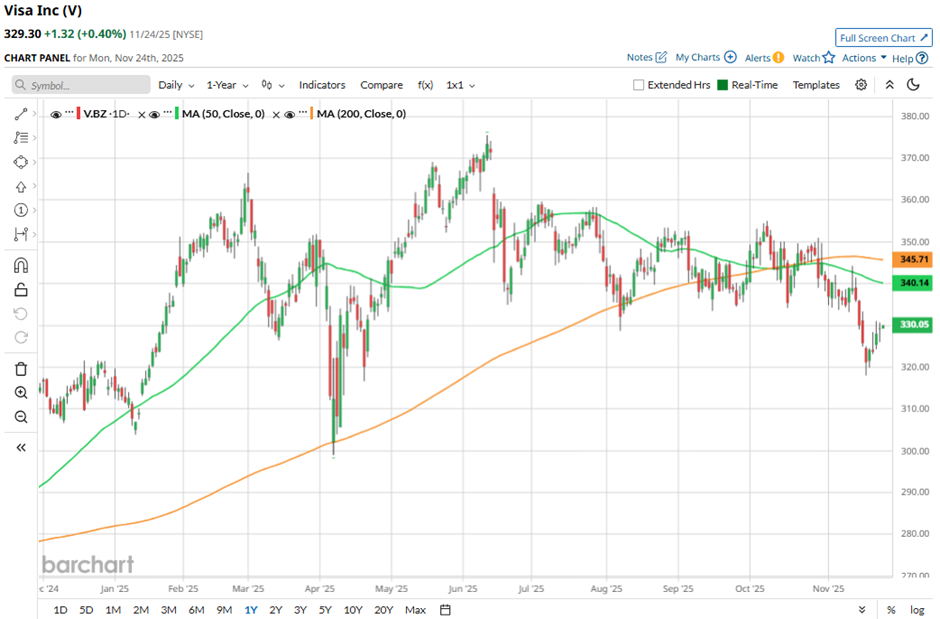The height and width of the screenshot is (619, 940).
Task: Select the 5D time range
Action: (86, 609)
